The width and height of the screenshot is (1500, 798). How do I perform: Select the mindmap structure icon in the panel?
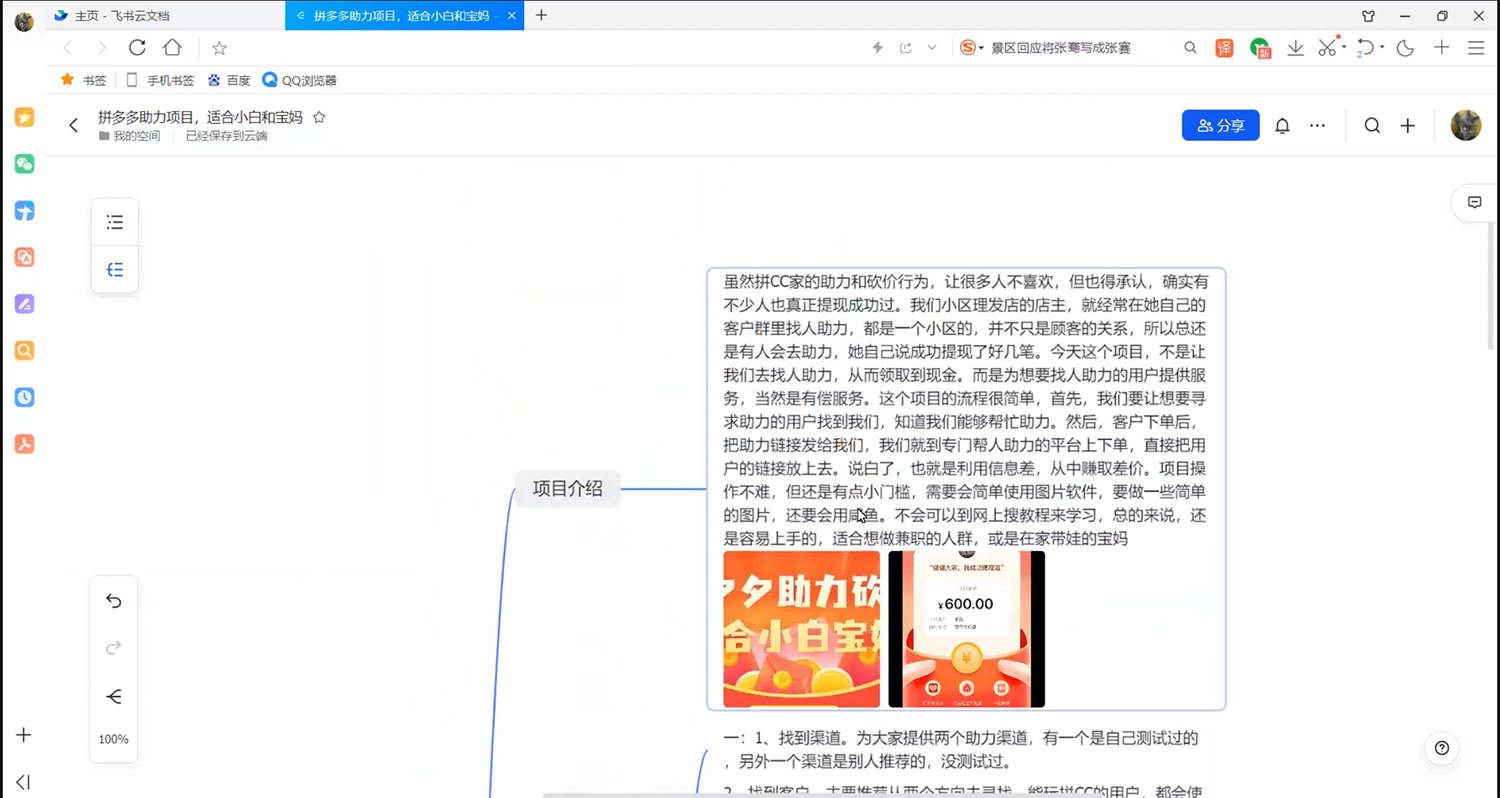114,269
